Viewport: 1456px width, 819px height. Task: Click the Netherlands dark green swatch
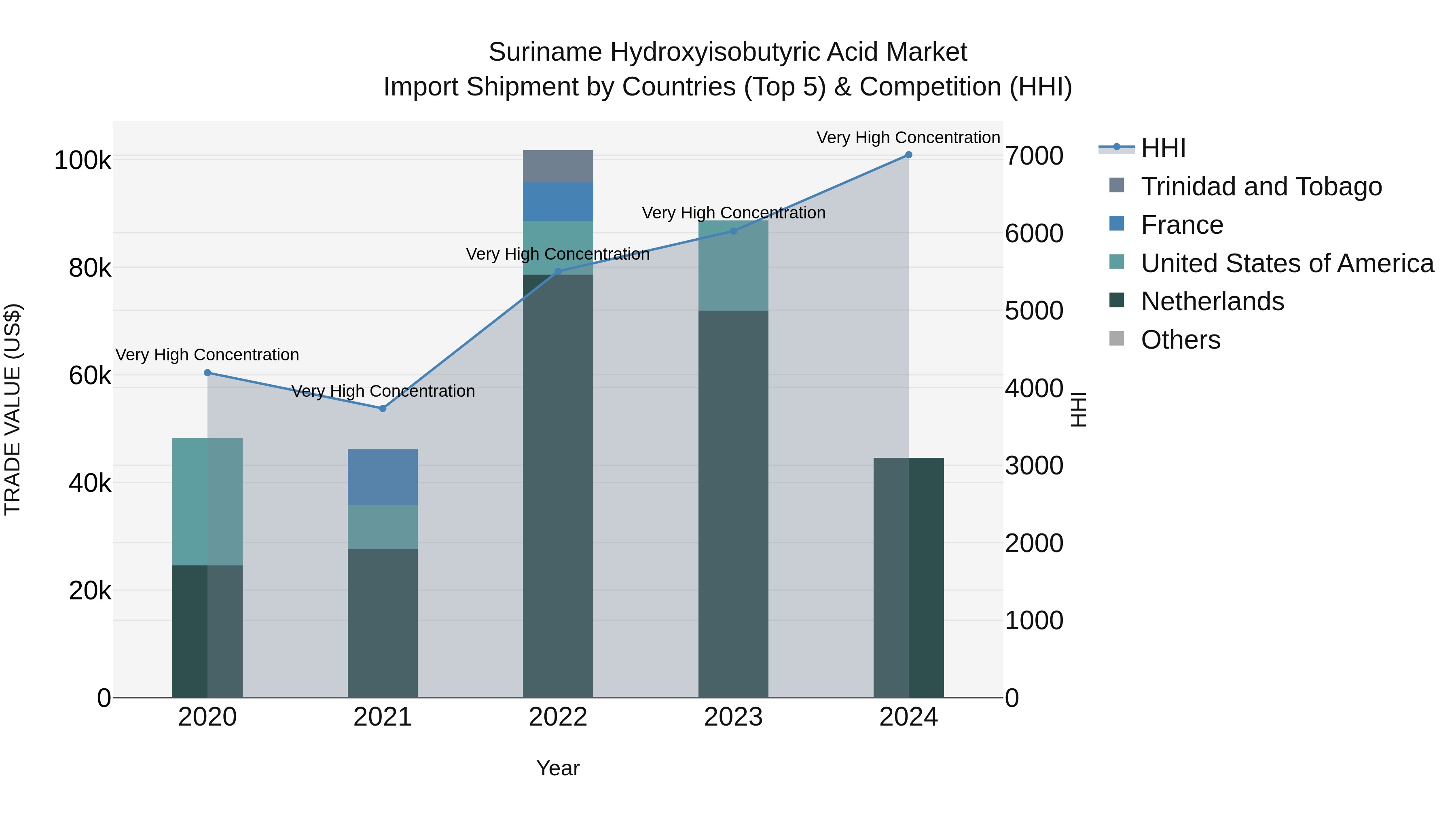pos(1117,300)
